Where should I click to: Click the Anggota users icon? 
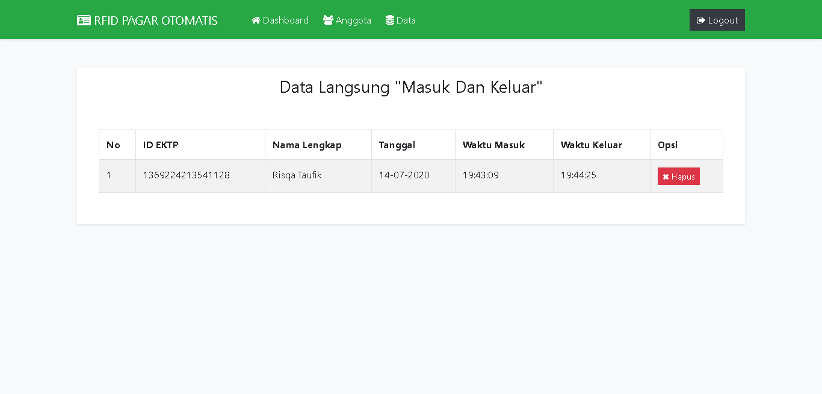pos(328,20)
